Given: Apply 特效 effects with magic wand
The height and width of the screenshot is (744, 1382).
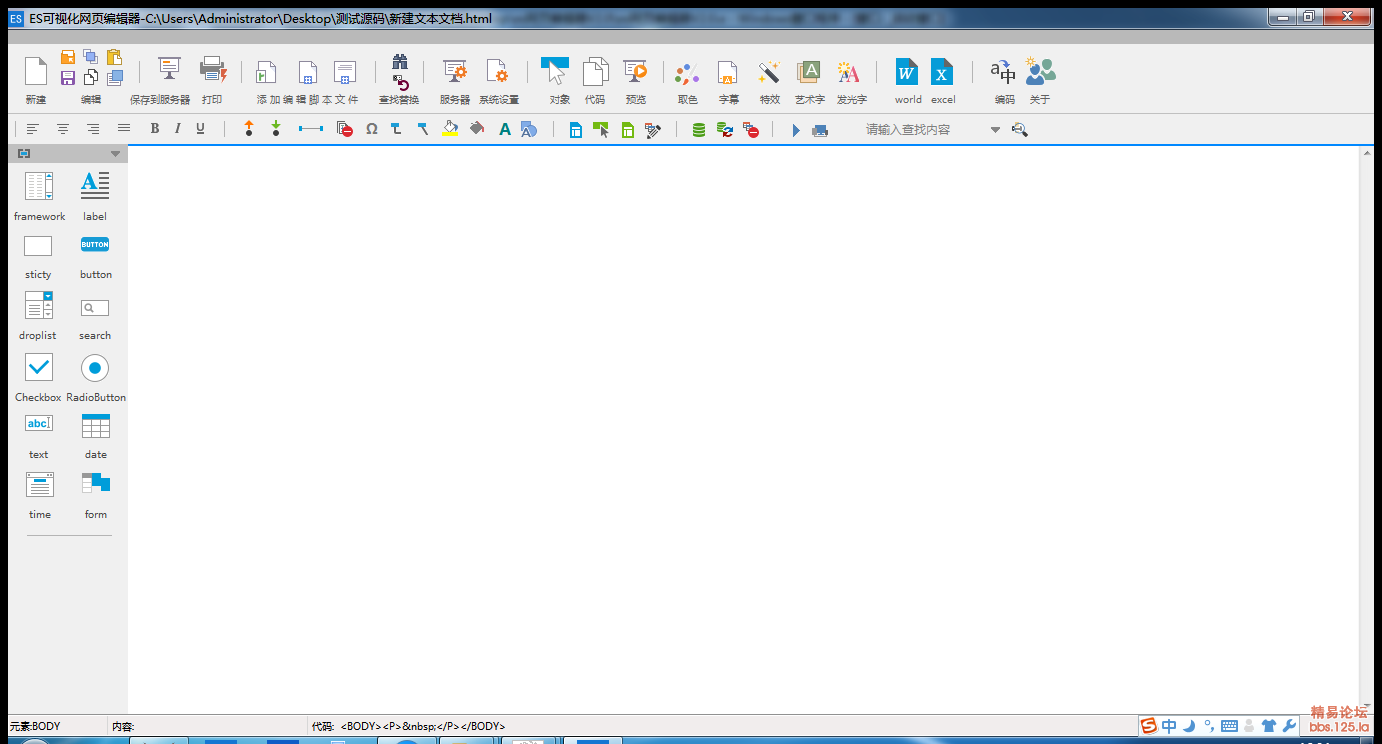Looking at the screenshot, I should (769, 72).
